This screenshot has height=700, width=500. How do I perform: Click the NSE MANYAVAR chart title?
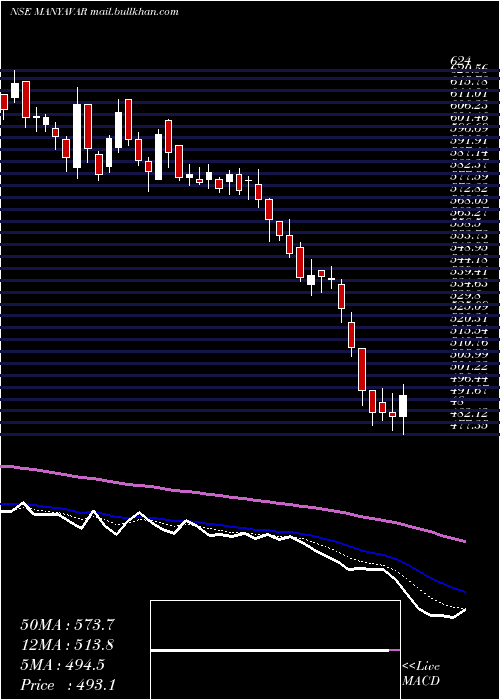pos(94,12)
